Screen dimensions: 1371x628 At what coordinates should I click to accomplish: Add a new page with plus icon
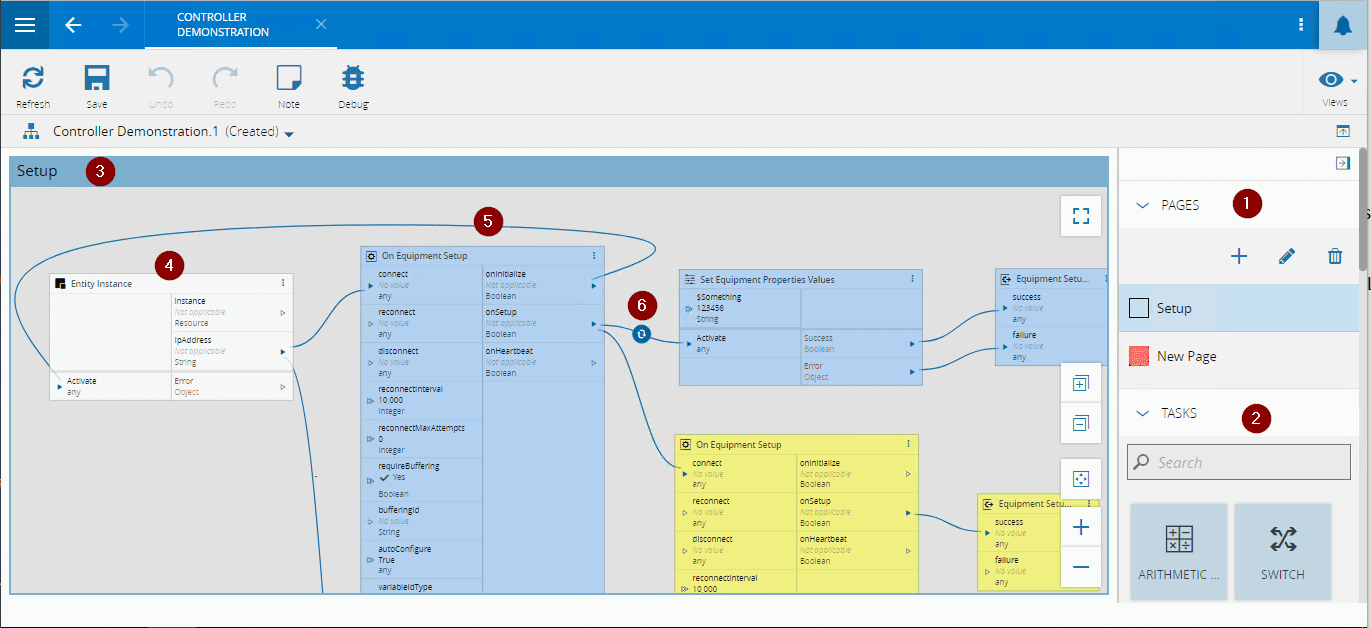1238,256
